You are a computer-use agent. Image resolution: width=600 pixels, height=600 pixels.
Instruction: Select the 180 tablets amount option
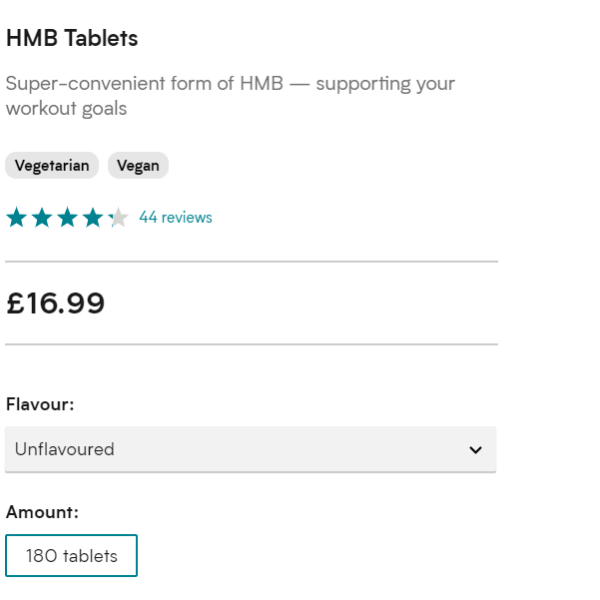[71, 556]
